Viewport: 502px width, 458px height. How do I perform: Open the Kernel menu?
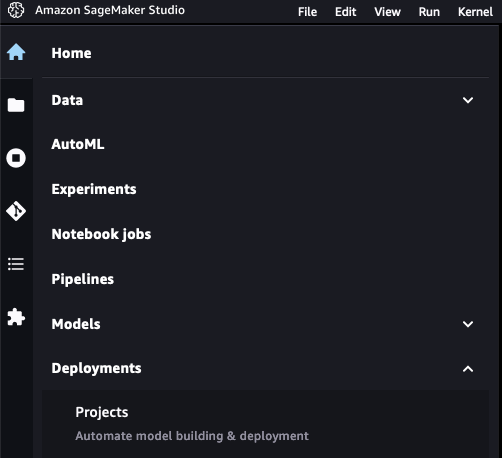point(475,12)
